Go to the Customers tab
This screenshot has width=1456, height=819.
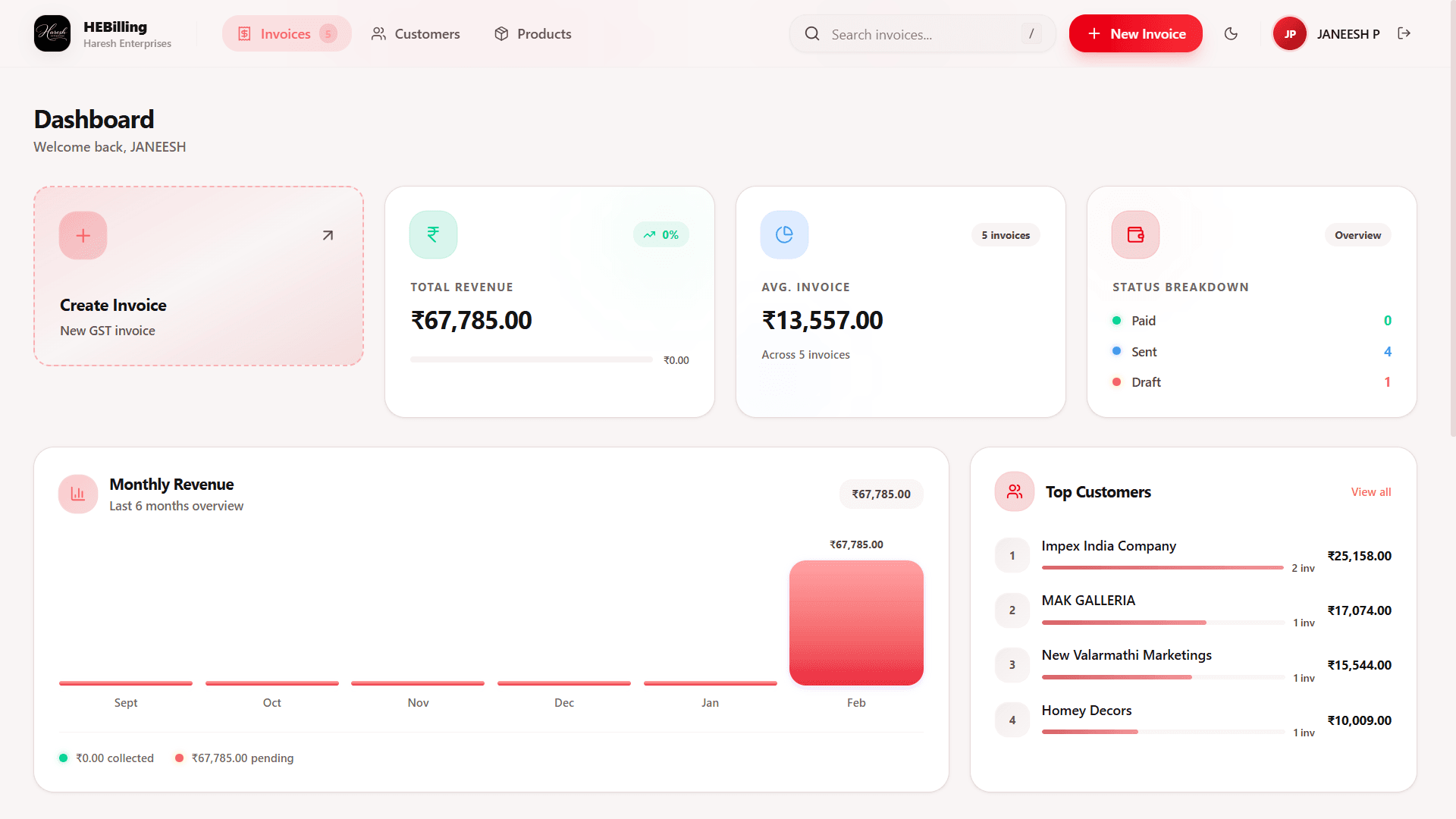[416, 33]
